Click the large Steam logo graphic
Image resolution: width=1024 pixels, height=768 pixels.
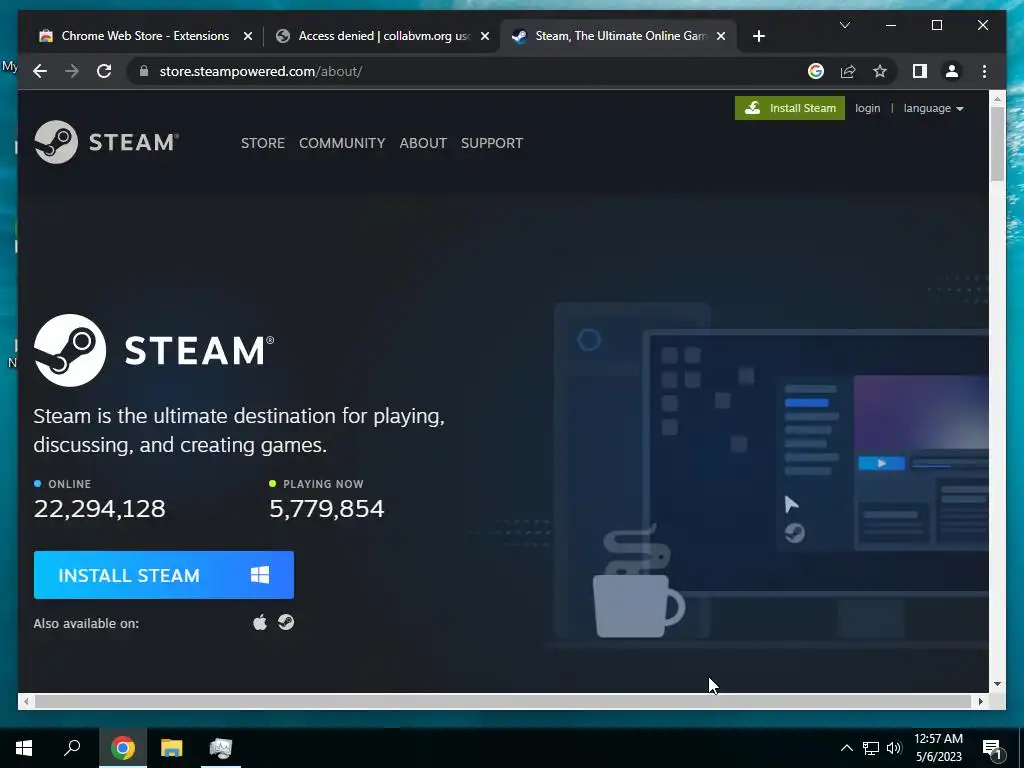click(x=154, y=350)
